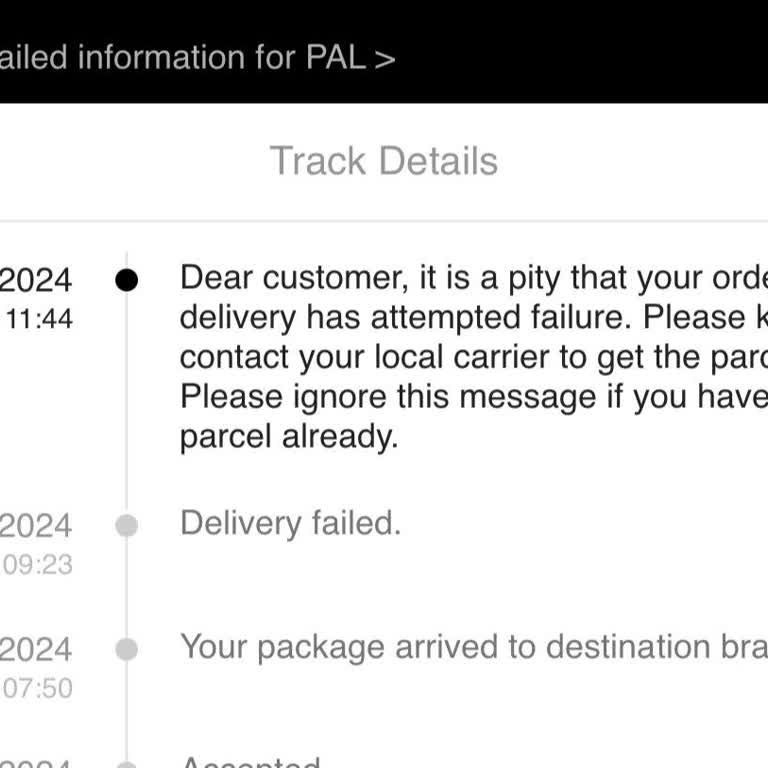This screenshot has height=768, width=768.
Task: Click the chevron arrow after PAL
Action: pyautogui.click(x=385, y=58)
